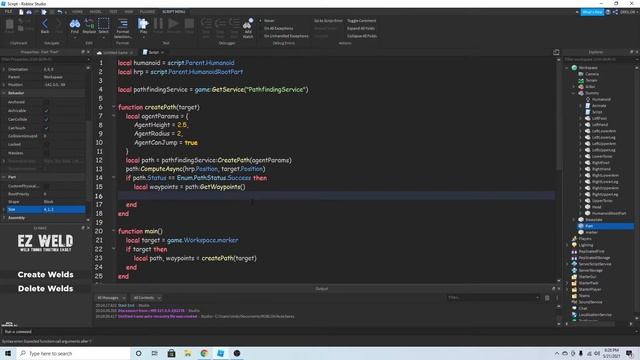Click the new file icon in title toolbar

tap(21, 12)
